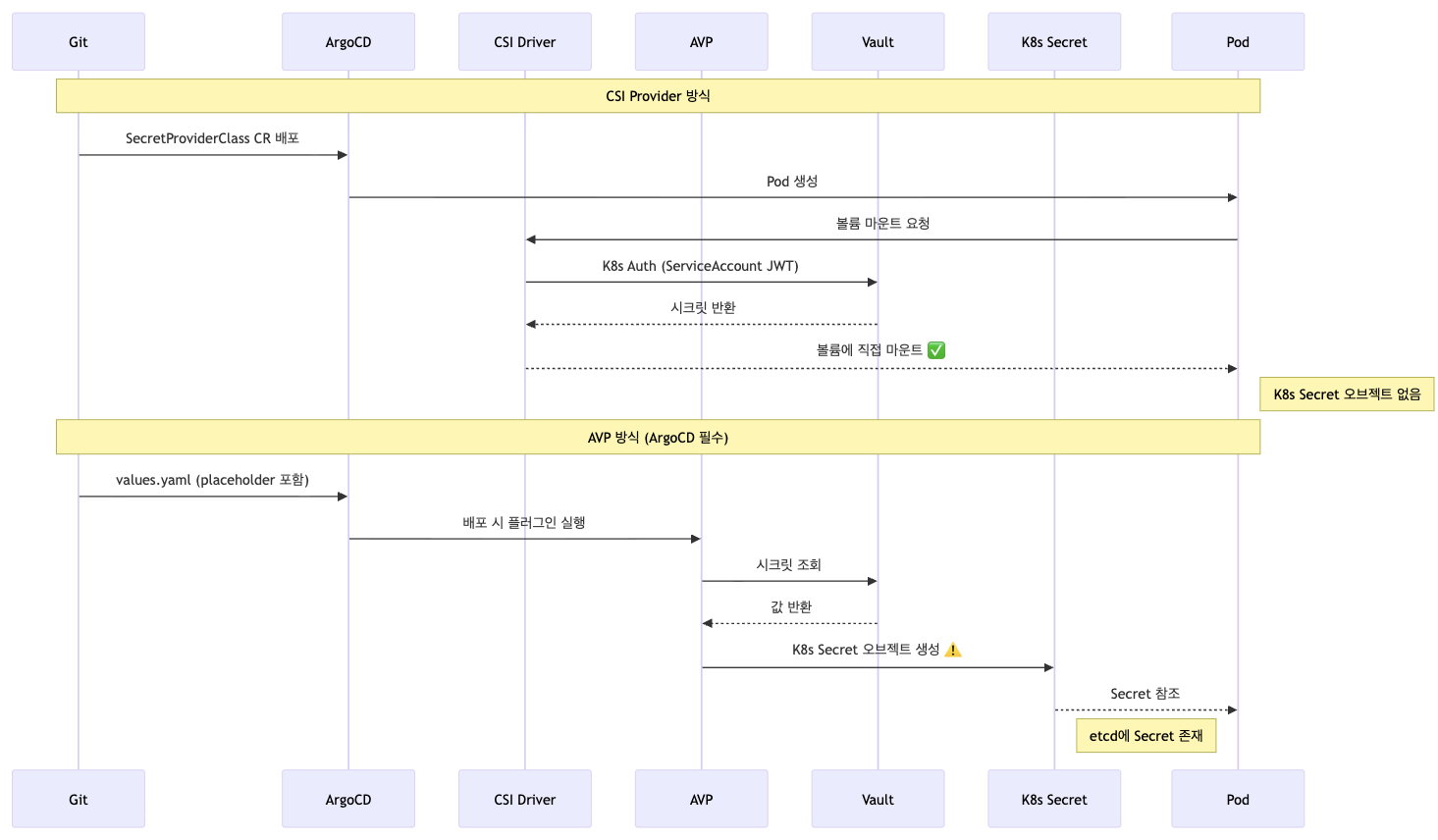Click the 'Secret 참조' message label
The width and height of the screenshot is (1438, 840).
1145,694
